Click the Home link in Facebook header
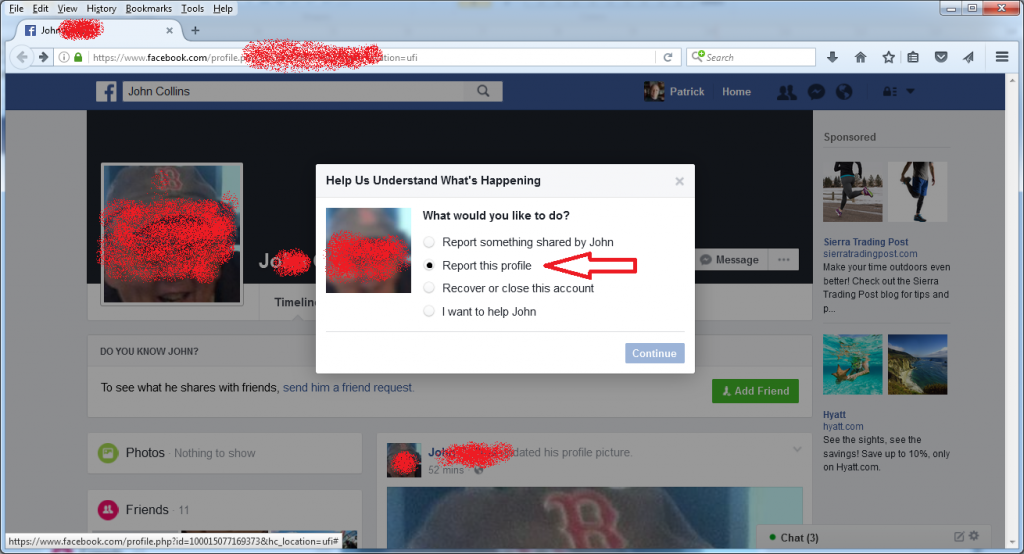Screen dimensions: 1024x554 pos(736,92)
